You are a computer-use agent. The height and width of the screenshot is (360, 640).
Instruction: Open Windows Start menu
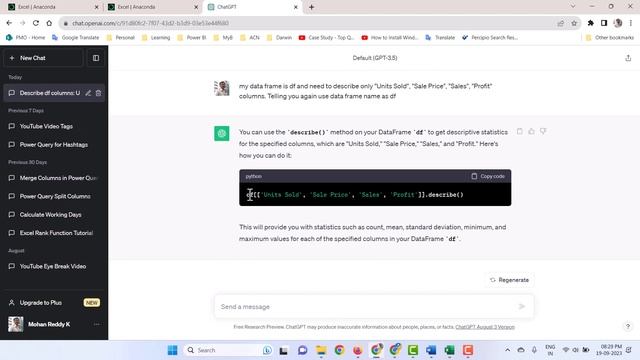[x=173, y=350]
